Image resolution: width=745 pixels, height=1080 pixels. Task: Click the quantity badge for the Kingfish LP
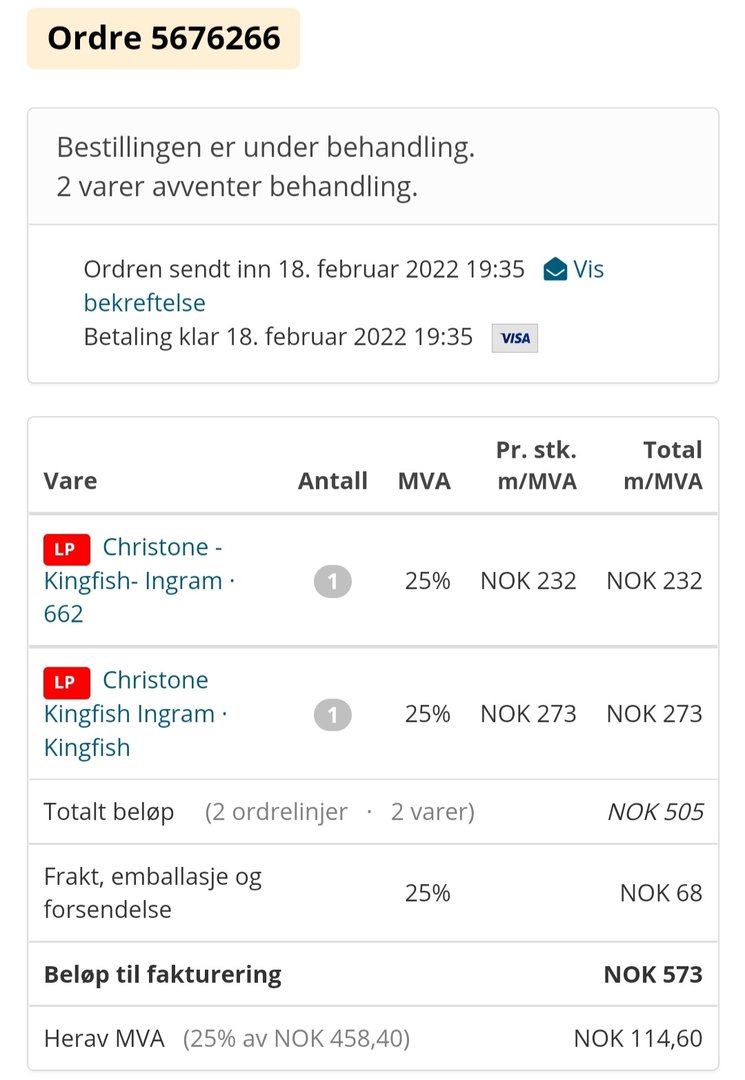coord(333,715)
